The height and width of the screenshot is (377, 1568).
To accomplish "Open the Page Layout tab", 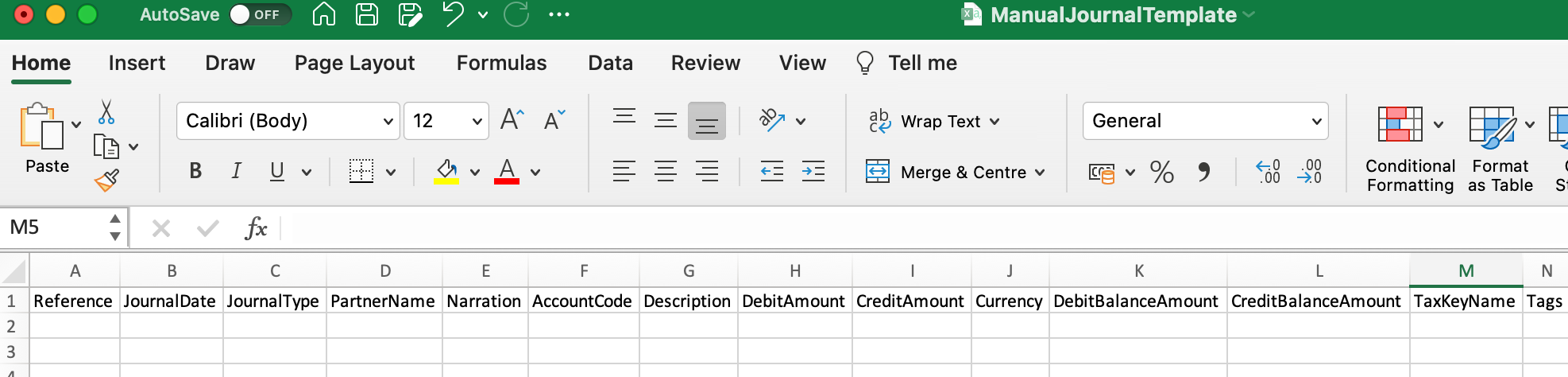I will pyautogui.click(x=354, y=63).
